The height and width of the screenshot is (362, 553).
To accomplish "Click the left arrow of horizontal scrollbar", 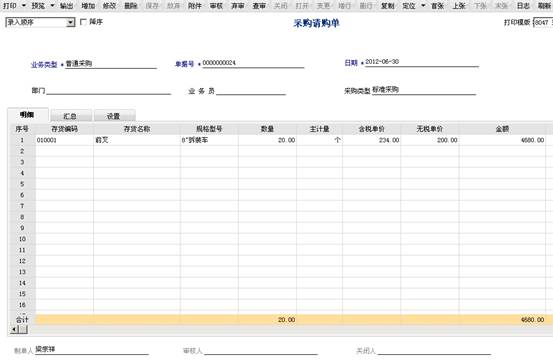I will [14, 329].
